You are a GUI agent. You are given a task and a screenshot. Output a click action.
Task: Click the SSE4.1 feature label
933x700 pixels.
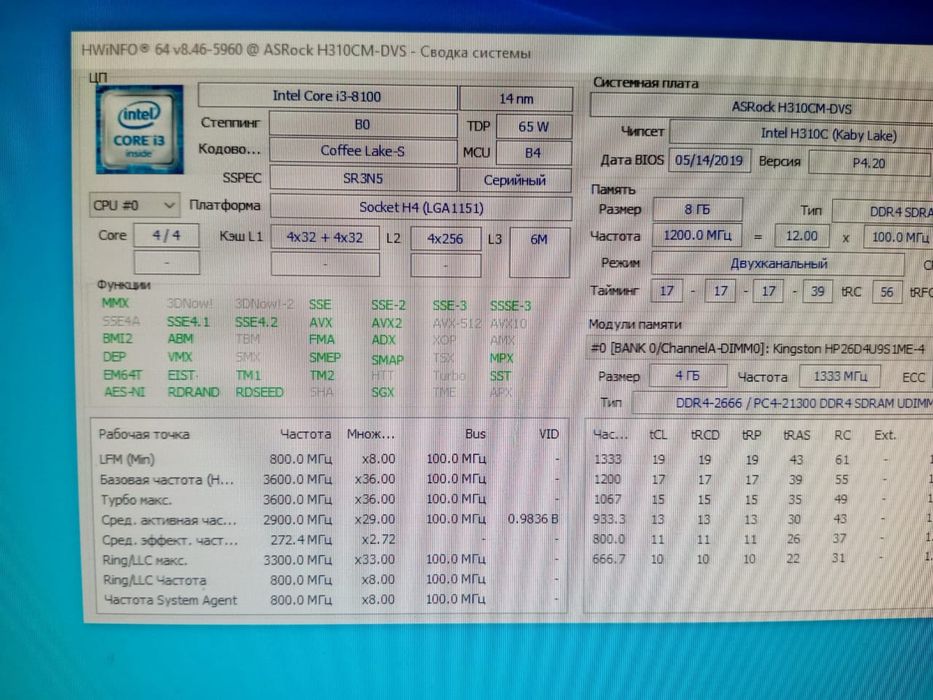pyautogui.click(x=188, y=322)
